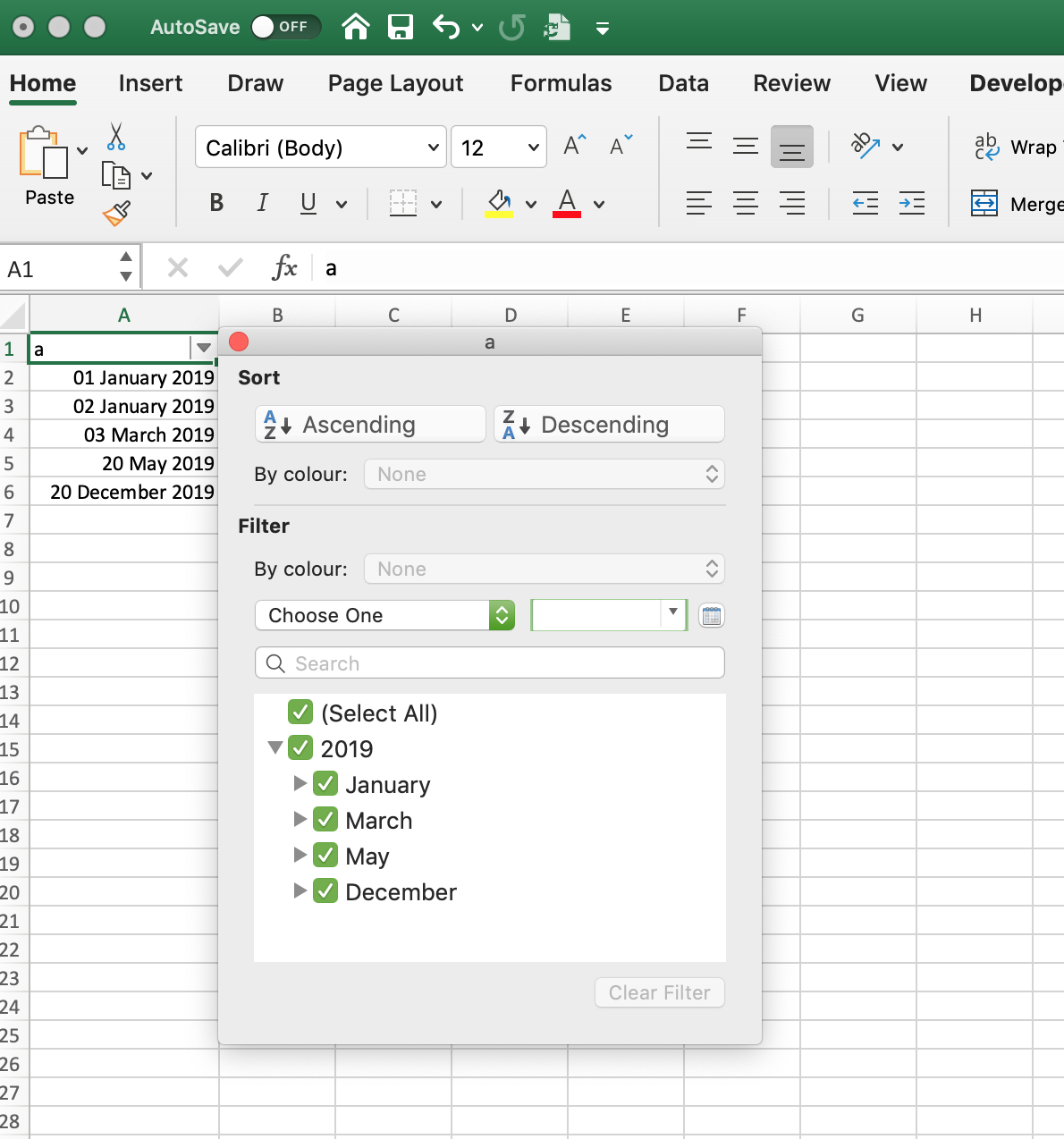Collapse the 2019 tree node
Viewport: 1064px width, 1139px height.
275,747
